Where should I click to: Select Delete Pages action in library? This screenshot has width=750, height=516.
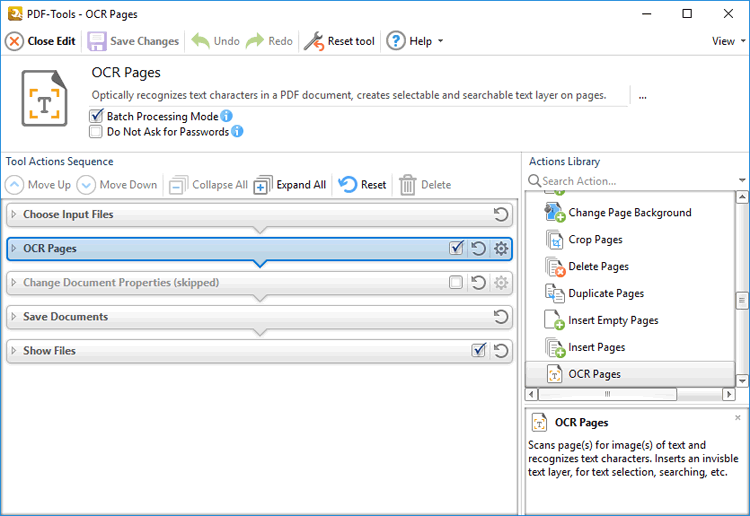pos(598,267)
